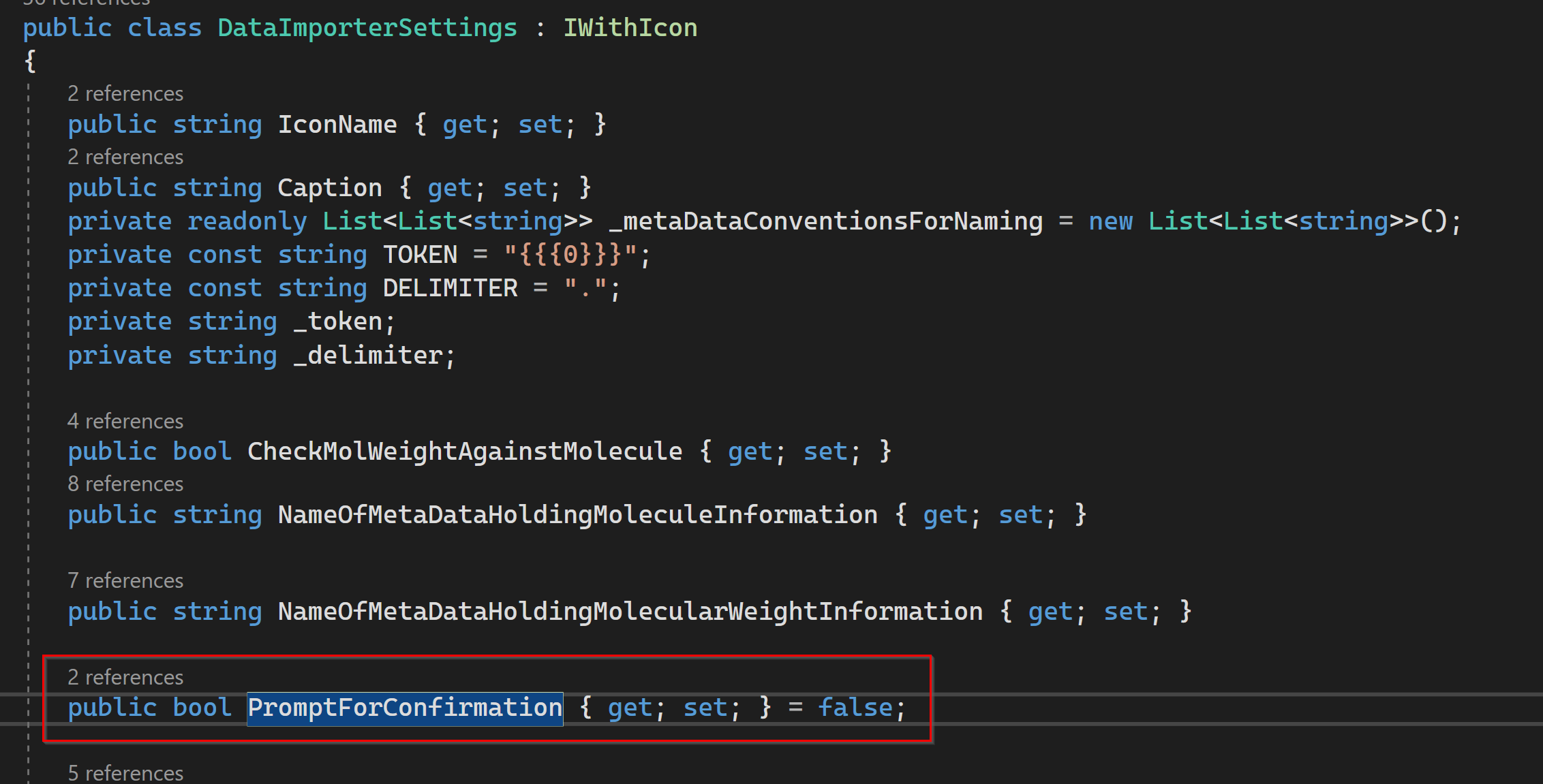Click the CheckMolWeightAgainstMolecule property name
The width and height of the screenshot is (1543, 784).
click(x=465, y=452)
